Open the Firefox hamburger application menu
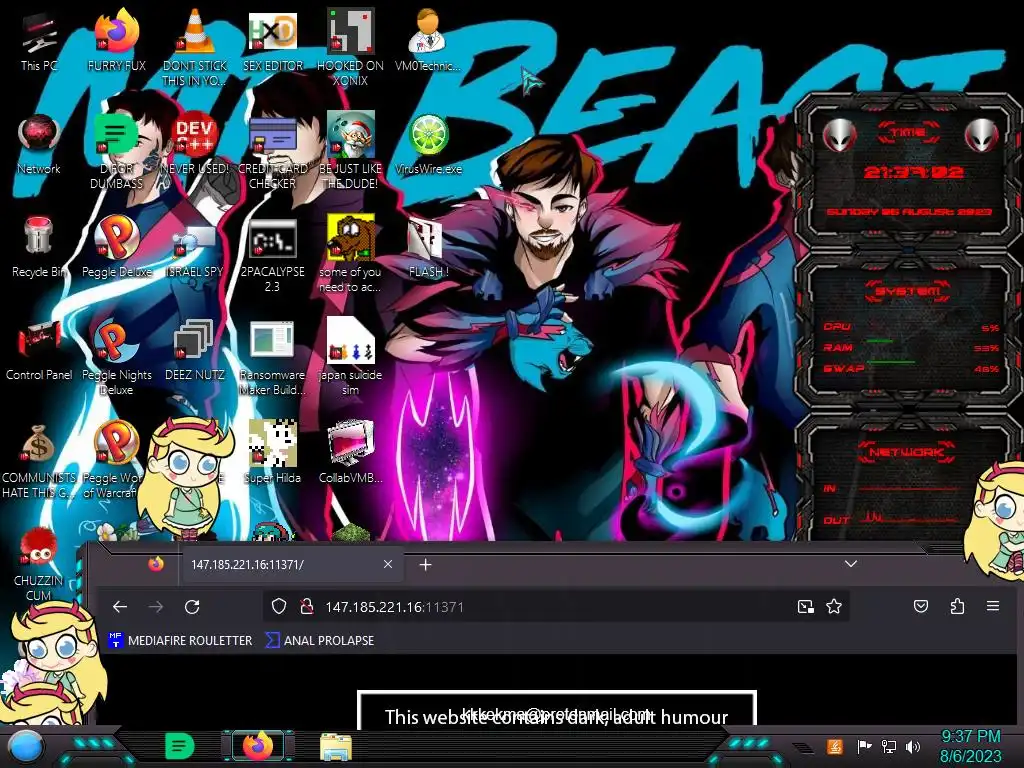The height and width of the screenshot is (768, 1024). click(993, 607)
